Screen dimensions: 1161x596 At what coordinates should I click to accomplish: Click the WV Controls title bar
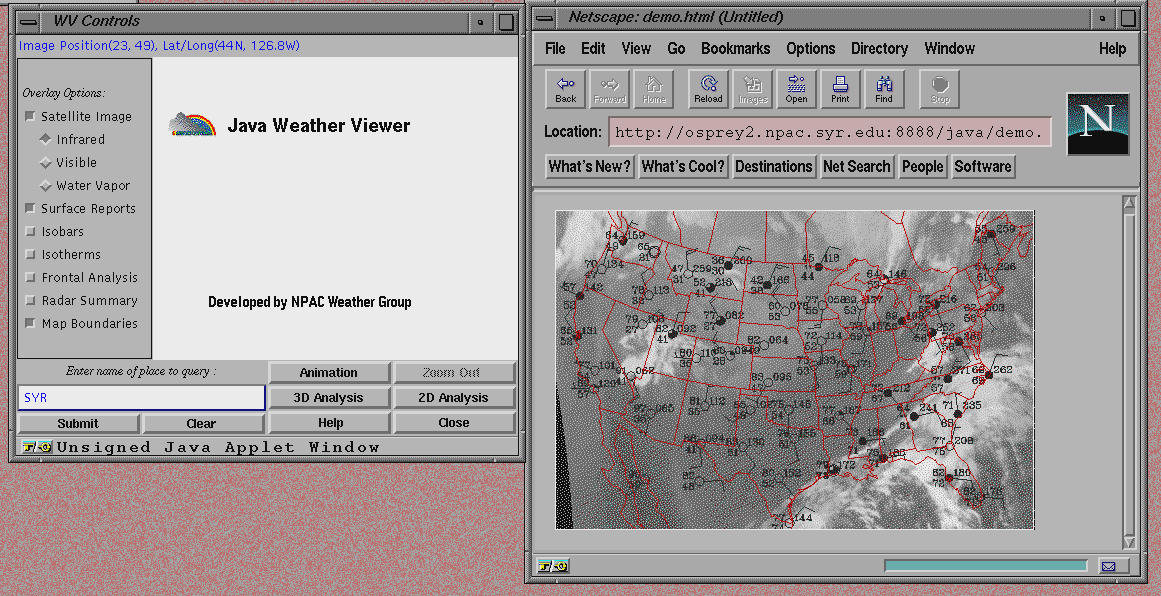pos(252,21)
